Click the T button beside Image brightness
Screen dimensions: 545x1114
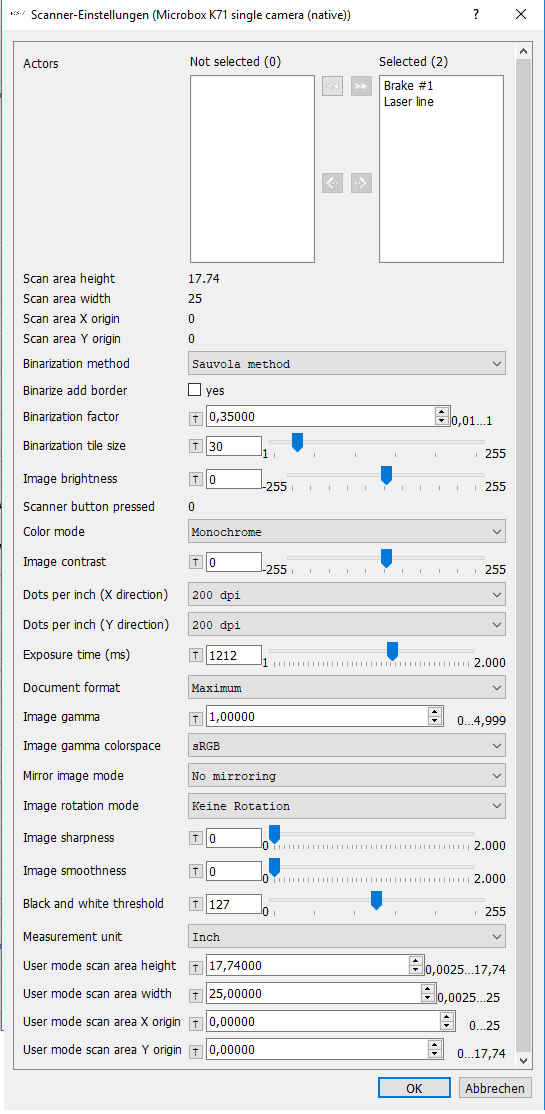click(196, 479)
